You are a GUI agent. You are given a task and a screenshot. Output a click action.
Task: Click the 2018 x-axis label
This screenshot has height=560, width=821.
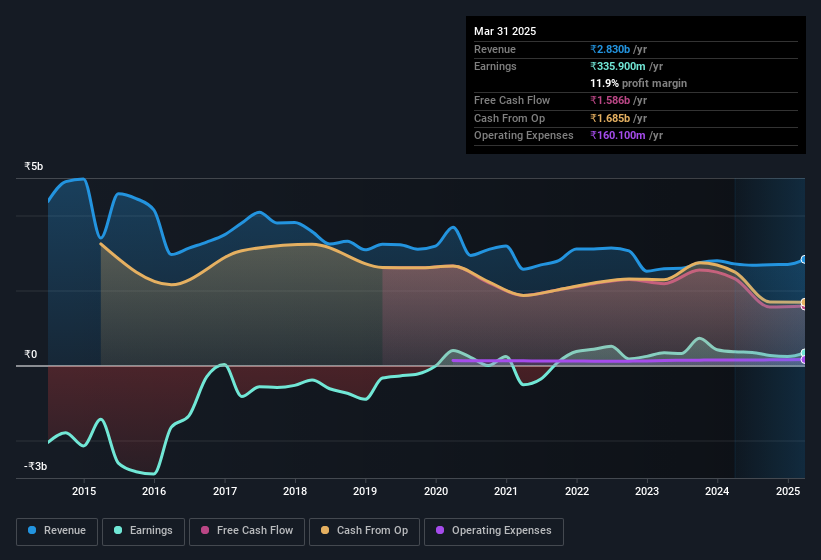tap(295, 491)
